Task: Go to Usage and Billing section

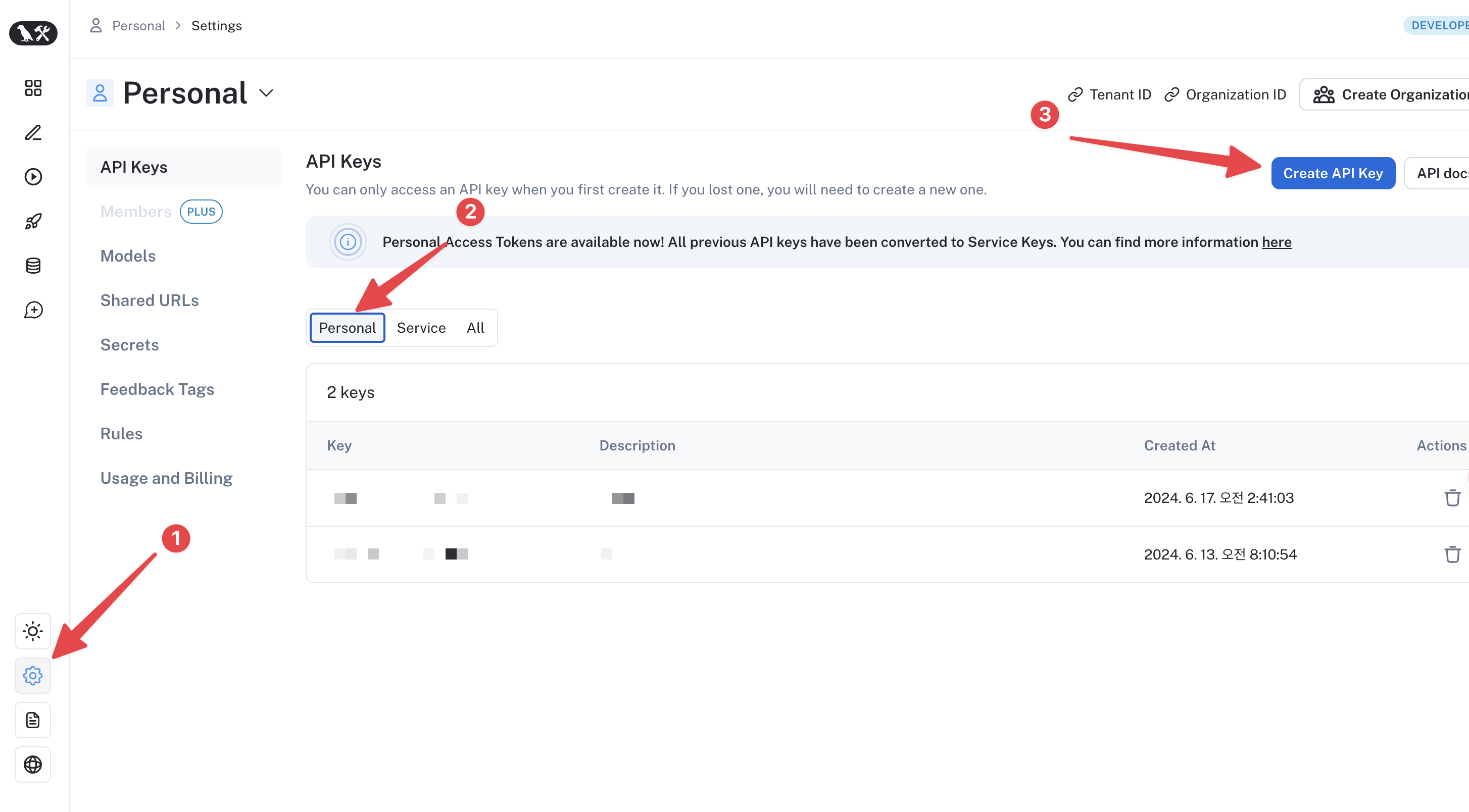Action: pos(166,478)
